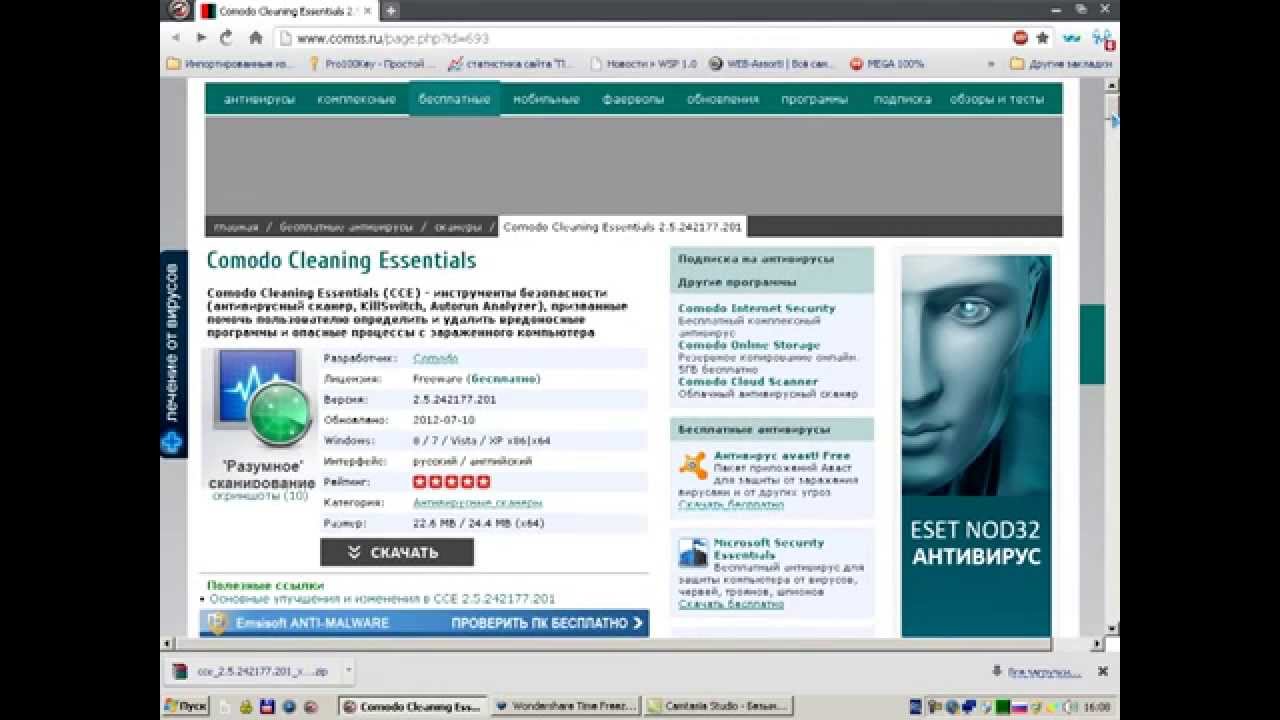Open the Новости WSP 1.0 bookmark
This screenshot has width=1280, height=720.
point(644,63)
